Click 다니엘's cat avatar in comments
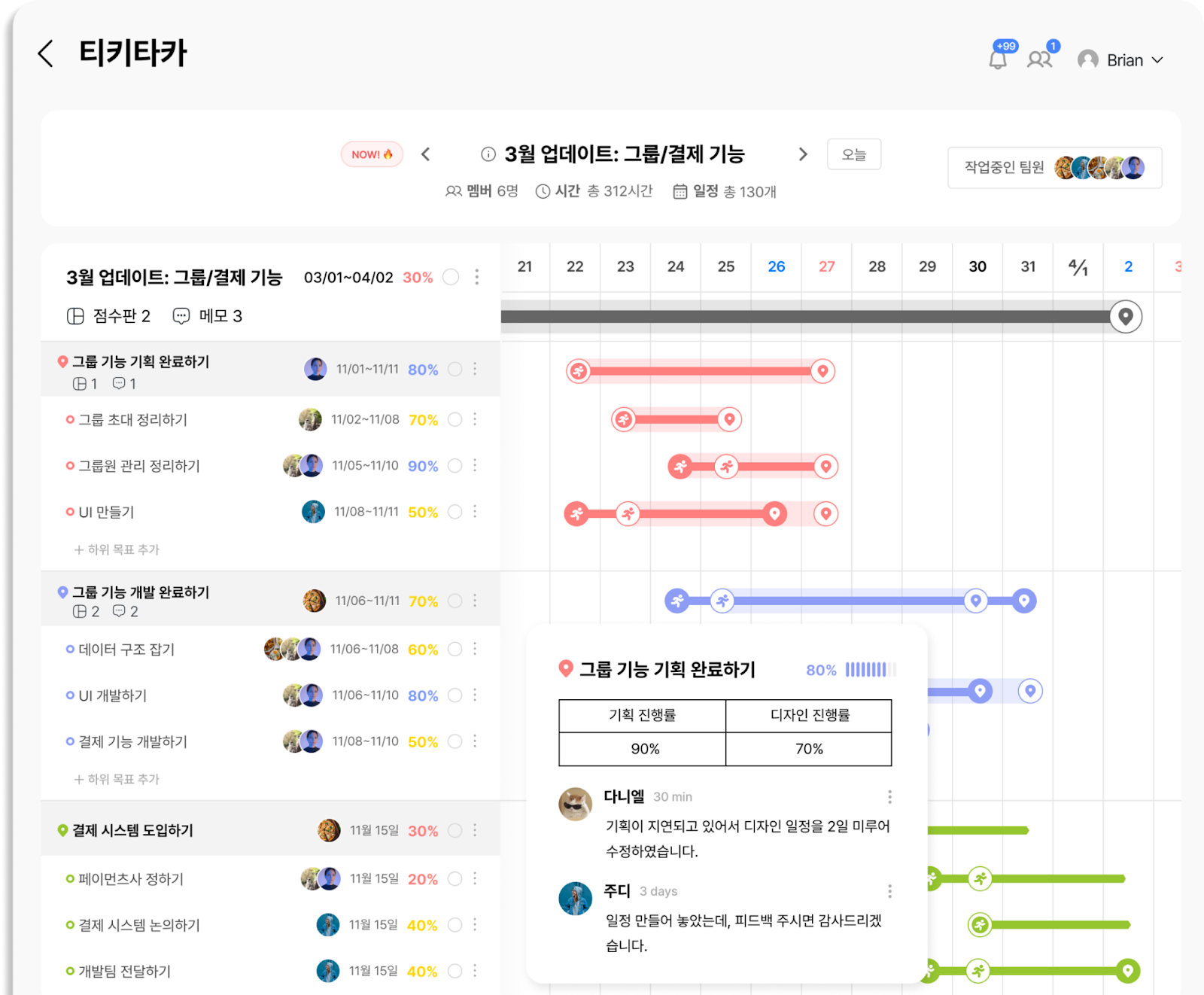The width and height of the screenshot is (1204, 995). coord(575,804)
